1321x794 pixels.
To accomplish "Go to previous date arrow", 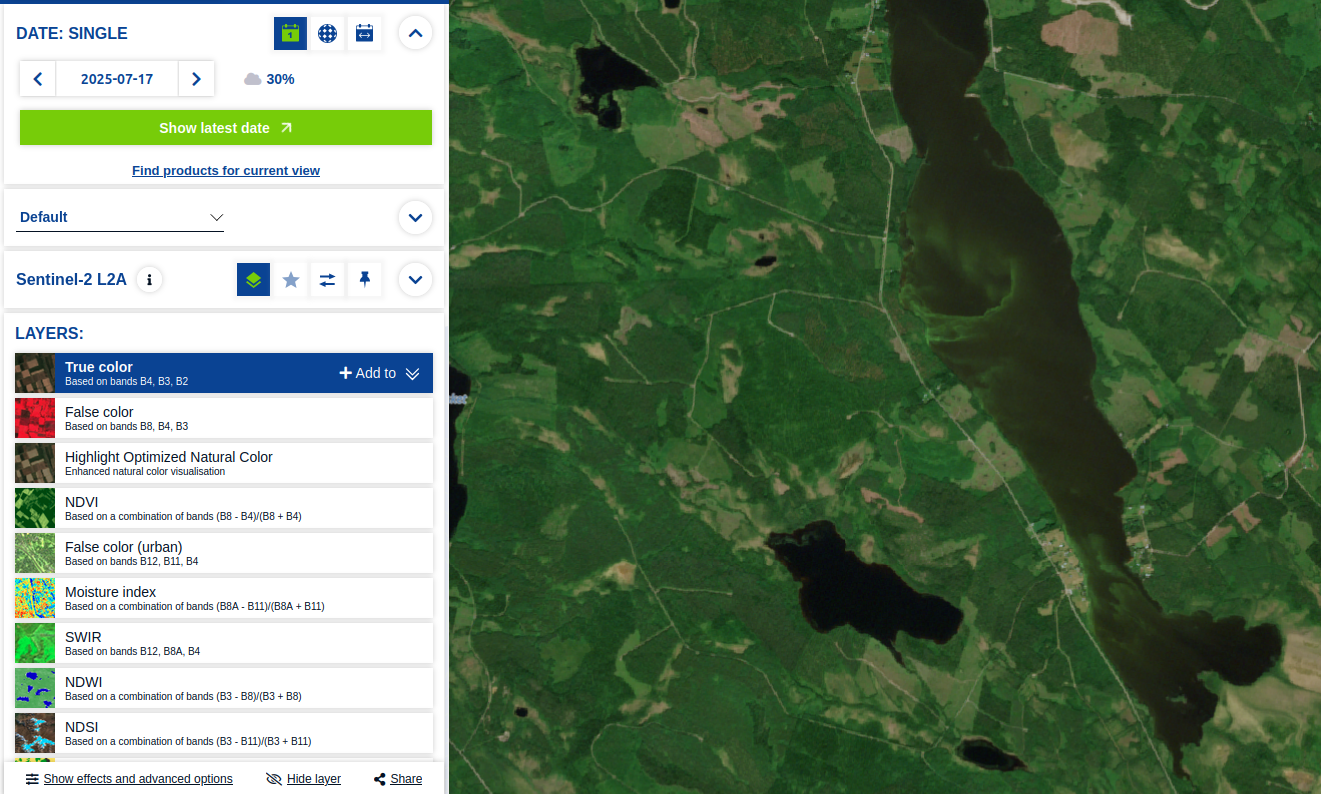I will 38,79.
